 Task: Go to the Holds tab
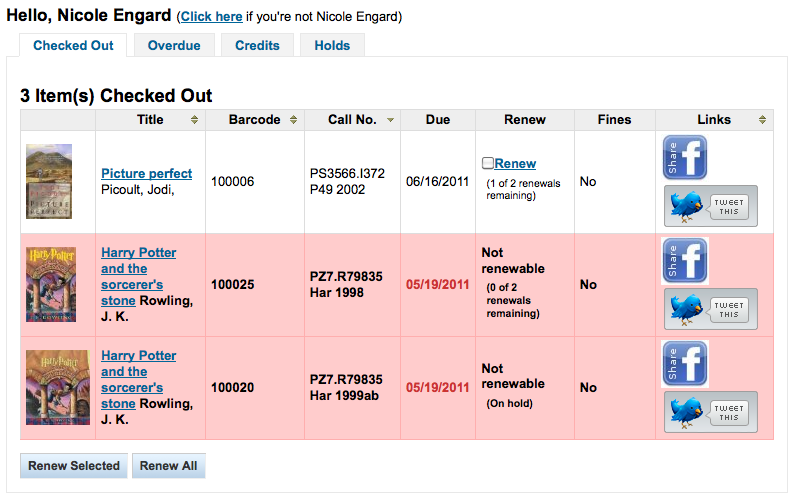pos(332,46)
